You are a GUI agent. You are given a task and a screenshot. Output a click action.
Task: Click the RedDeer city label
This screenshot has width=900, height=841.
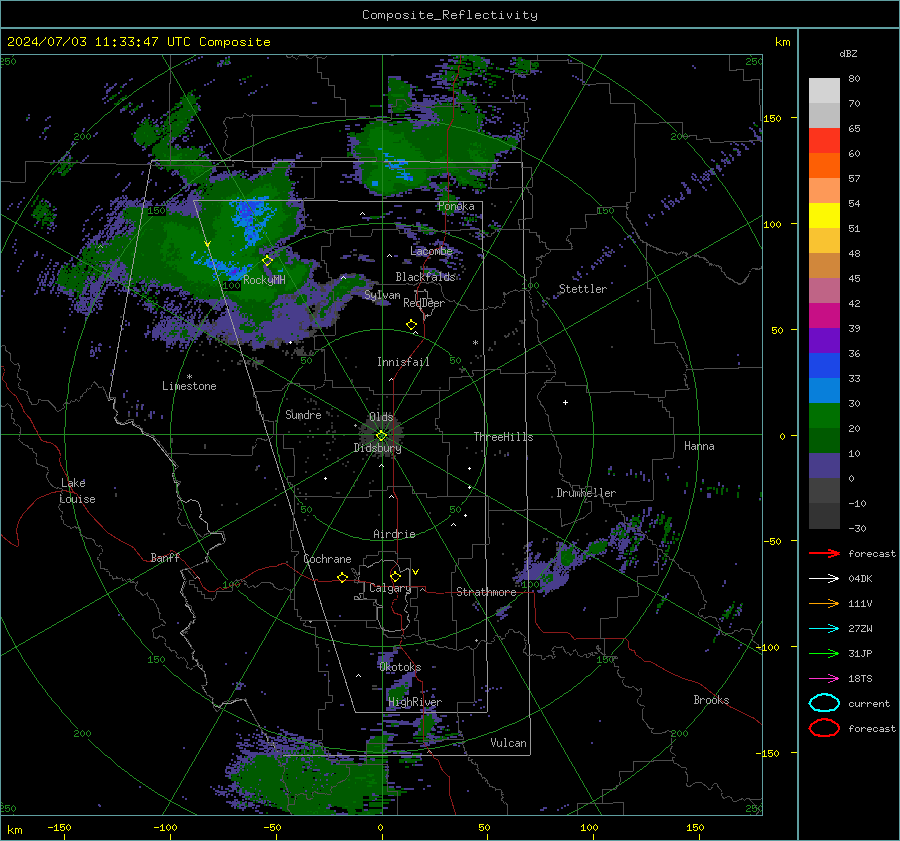pyautogui.click(x=424, y=303)
